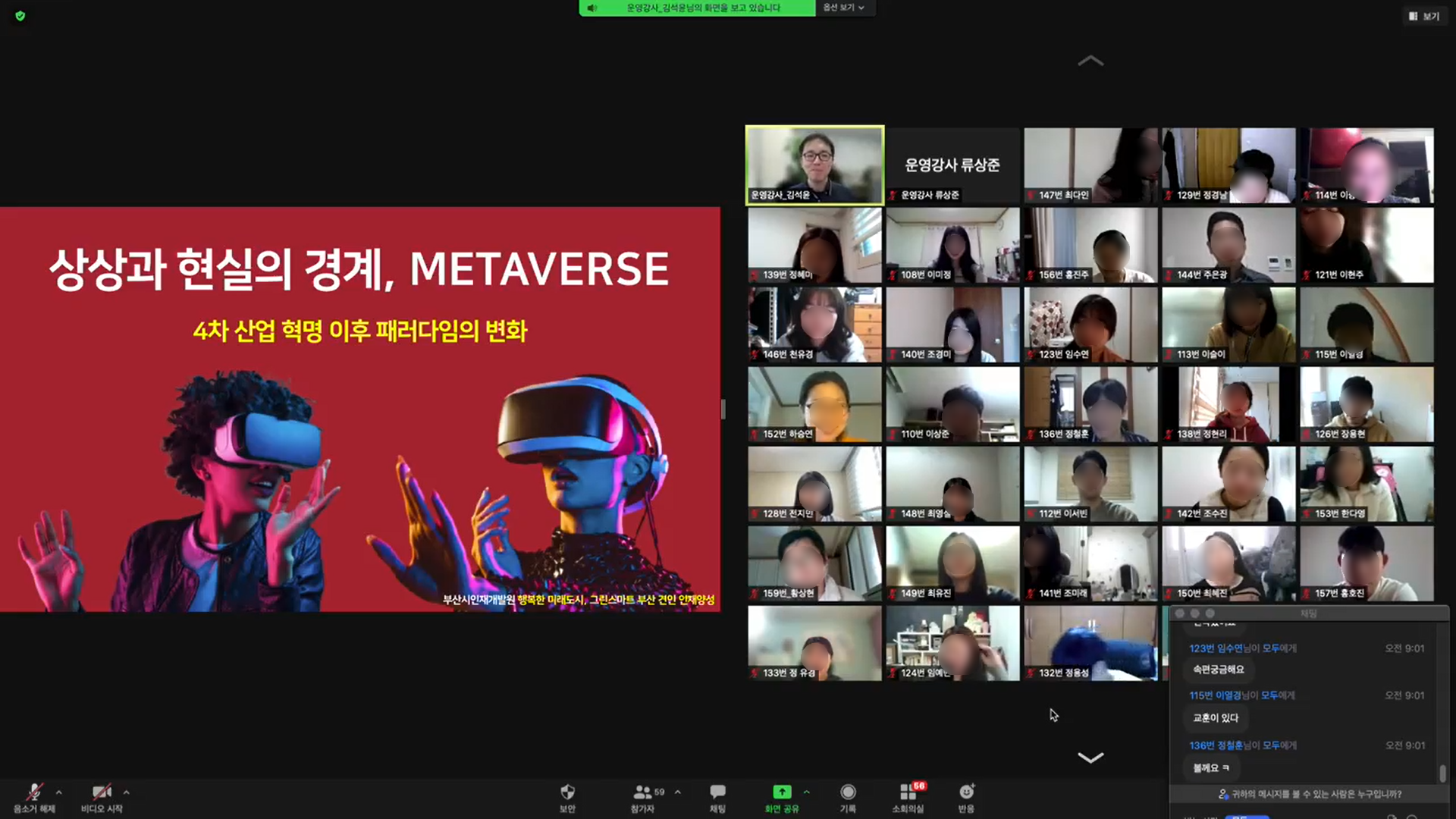Select video tile 128번 전지민

tap(814, 484)
